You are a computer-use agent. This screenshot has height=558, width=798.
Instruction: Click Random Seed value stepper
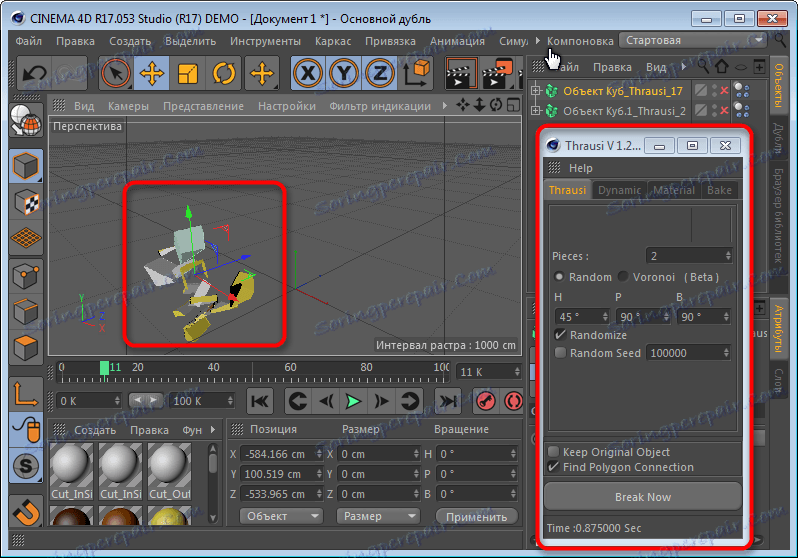pyautogui.click(x=726, y=353)
